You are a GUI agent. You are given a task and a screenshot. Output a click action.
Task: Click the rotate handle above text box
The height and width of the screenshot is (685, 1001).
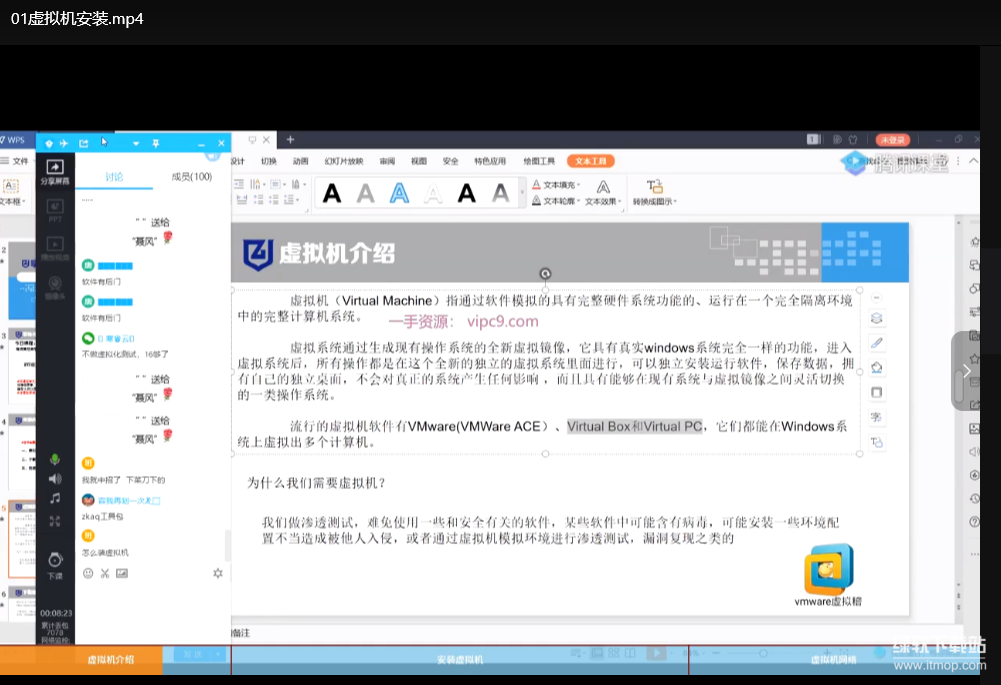545,273
